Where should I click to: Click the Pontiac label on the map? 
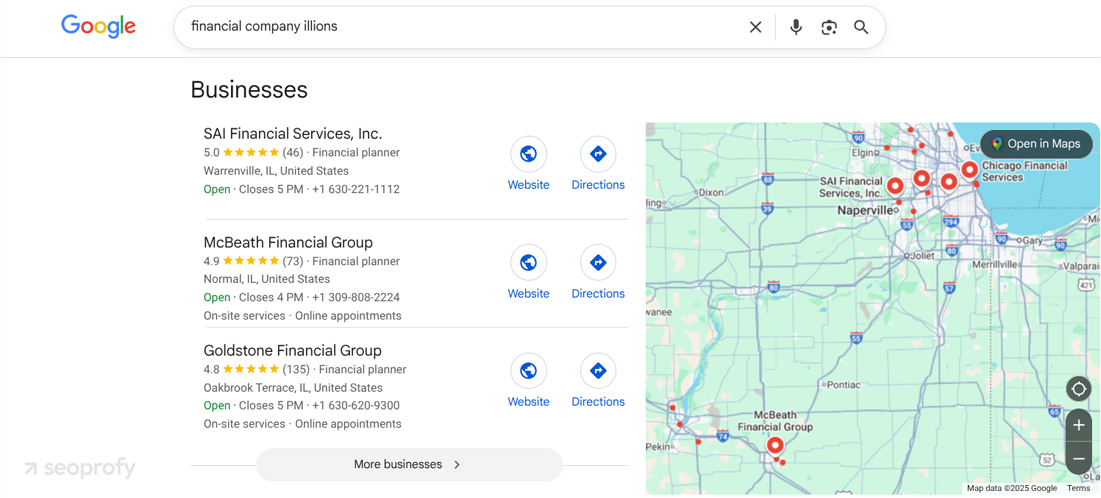pos(843,385)
